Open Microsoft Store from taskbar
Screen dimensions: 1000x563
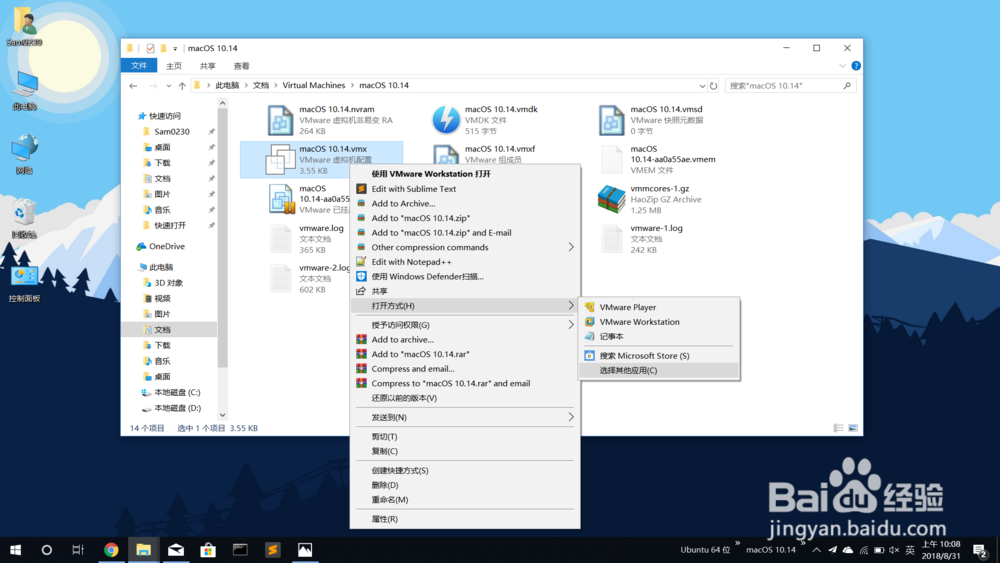[x=208, y=550]
